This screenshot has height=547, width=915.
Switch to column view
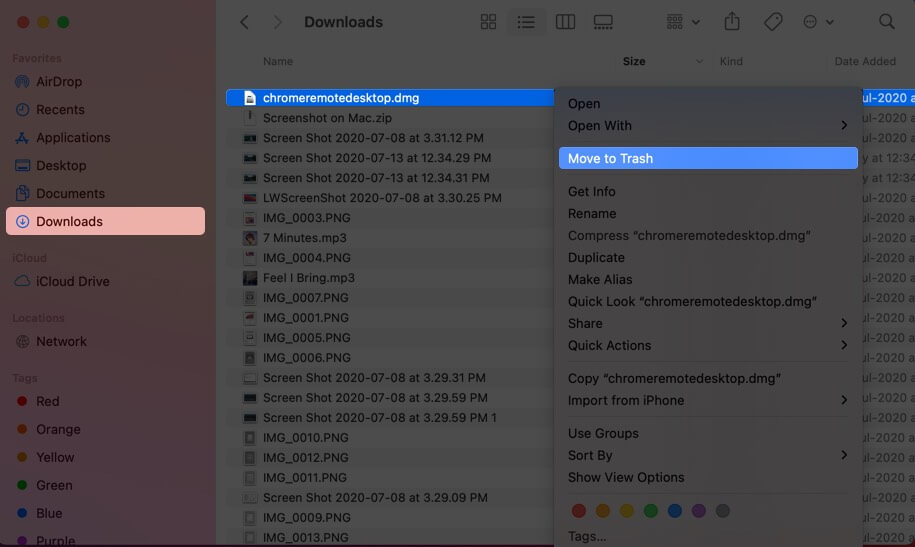click(565, 22)
